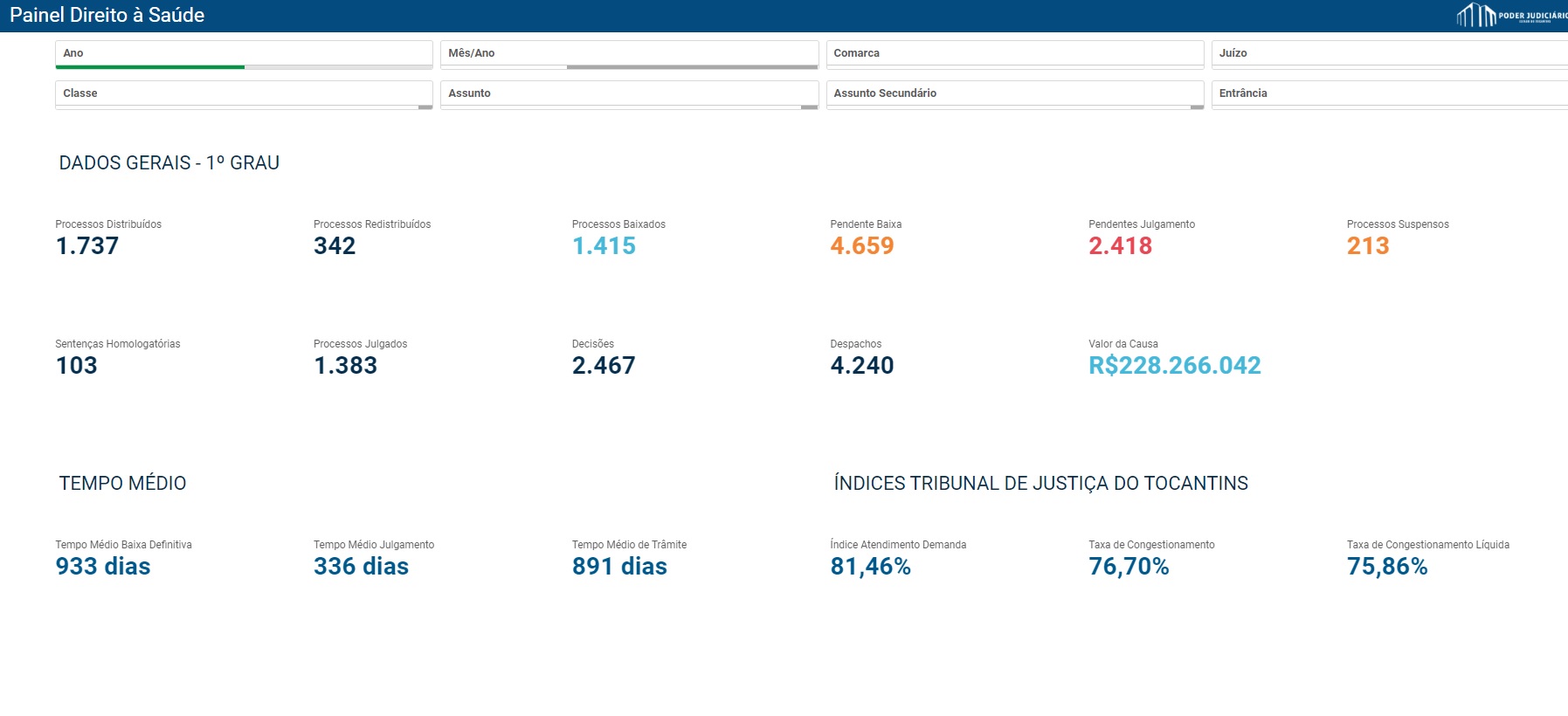Select the Pendente Baixa value 4.659
This screenshot has width=1568, height=716.
(x=862, y=246)
